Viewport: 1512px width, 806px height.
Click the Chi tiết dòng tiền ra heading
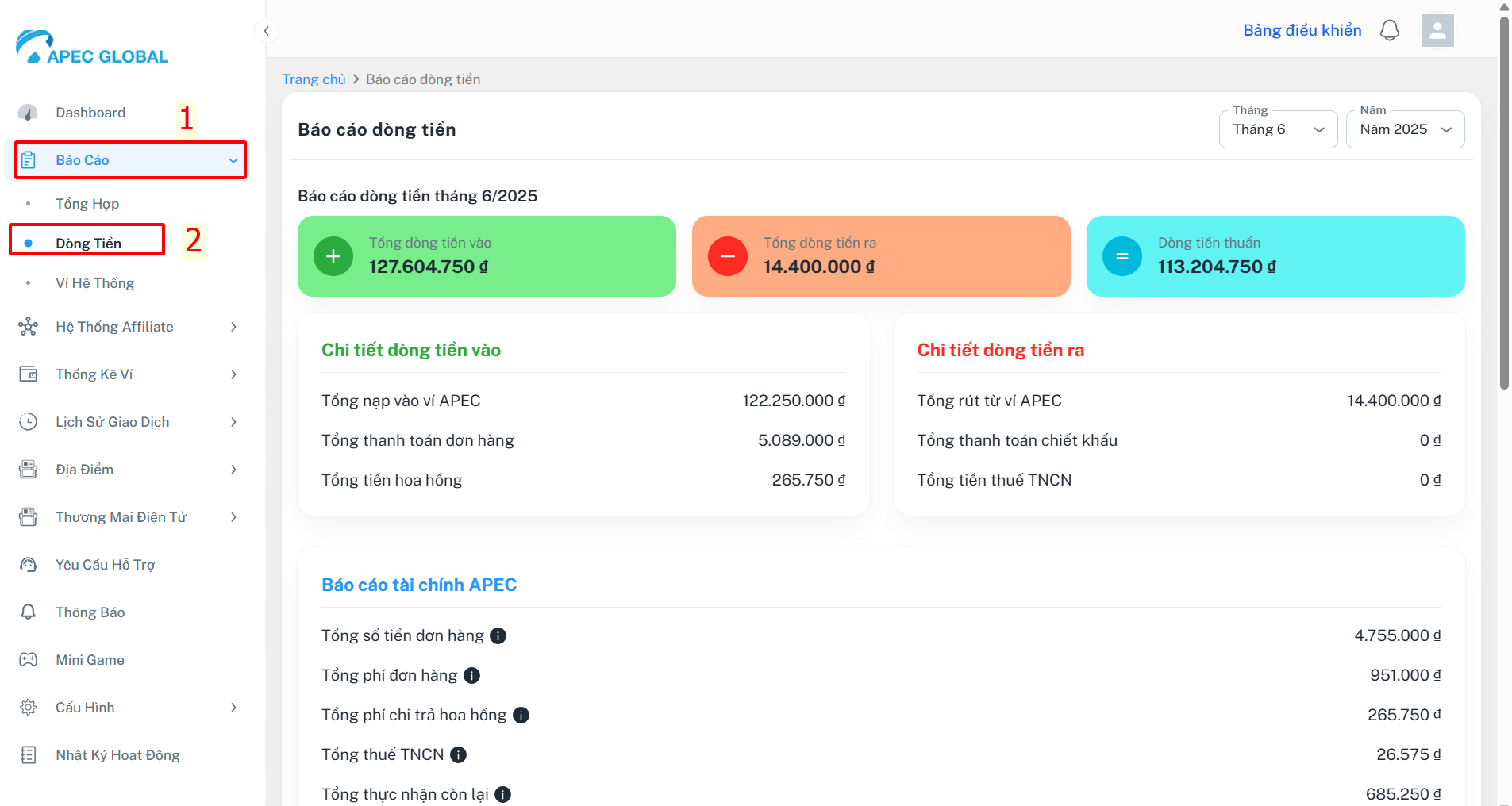coord(1001,350)
